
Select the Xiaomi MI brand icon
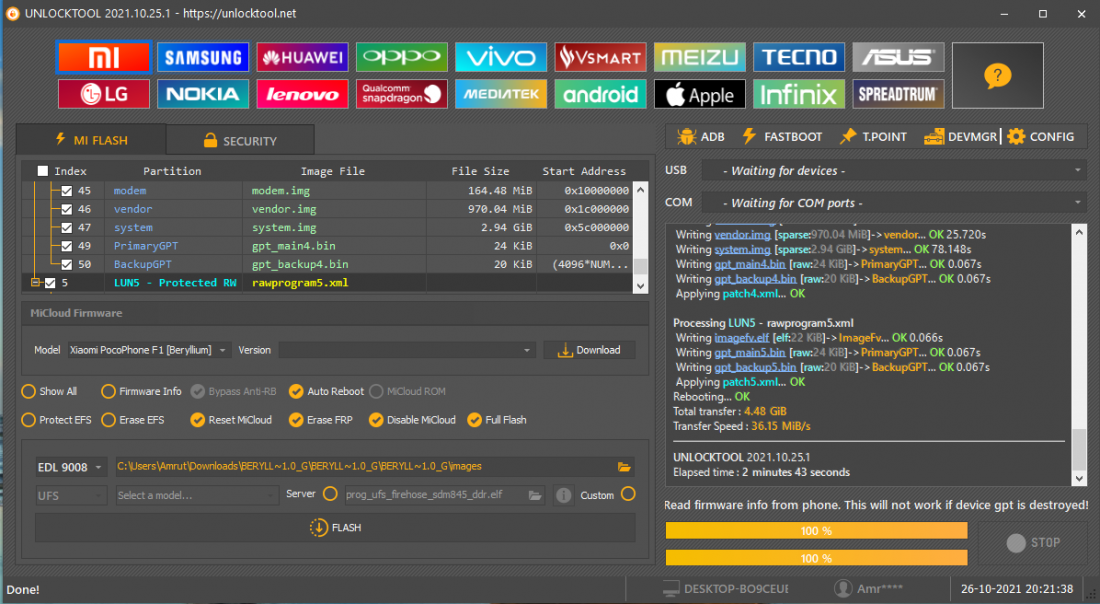coord(104,58)
